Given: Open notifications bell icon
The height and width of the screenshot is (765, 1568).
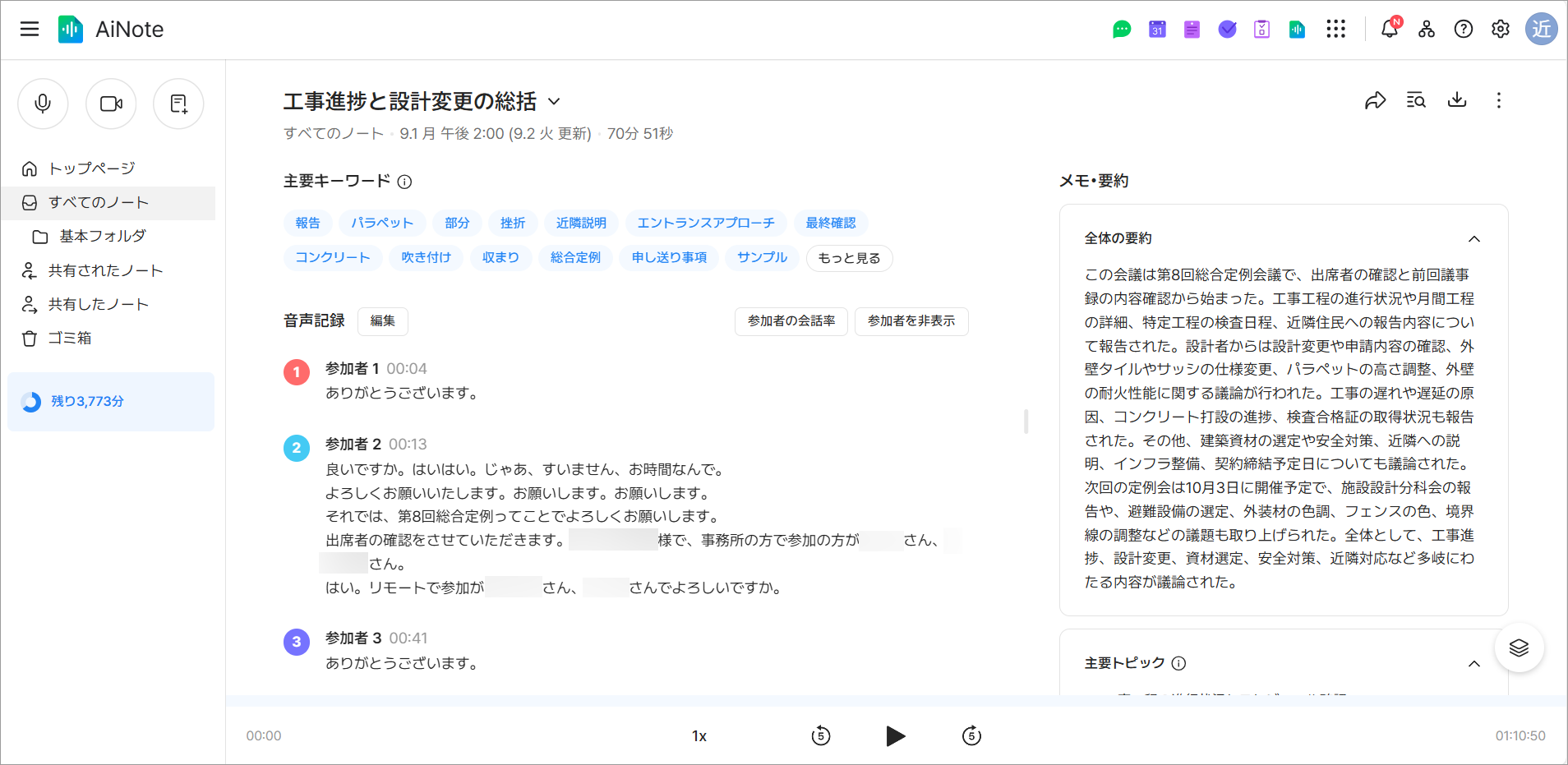Looking at the screenshot, I should [1389, 29].
